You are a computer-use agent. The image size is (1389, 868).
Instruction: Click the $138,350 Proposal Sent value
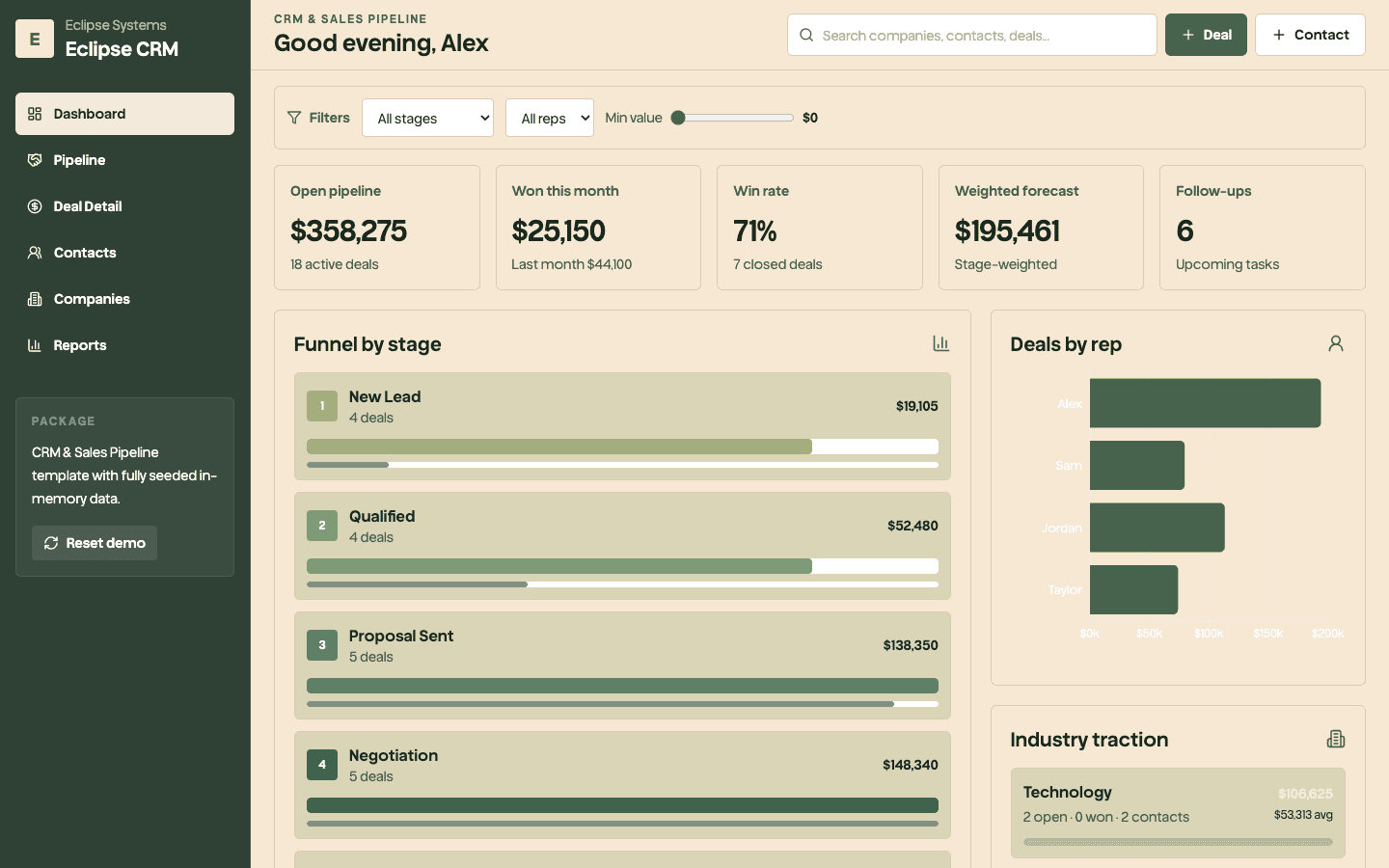911,645
